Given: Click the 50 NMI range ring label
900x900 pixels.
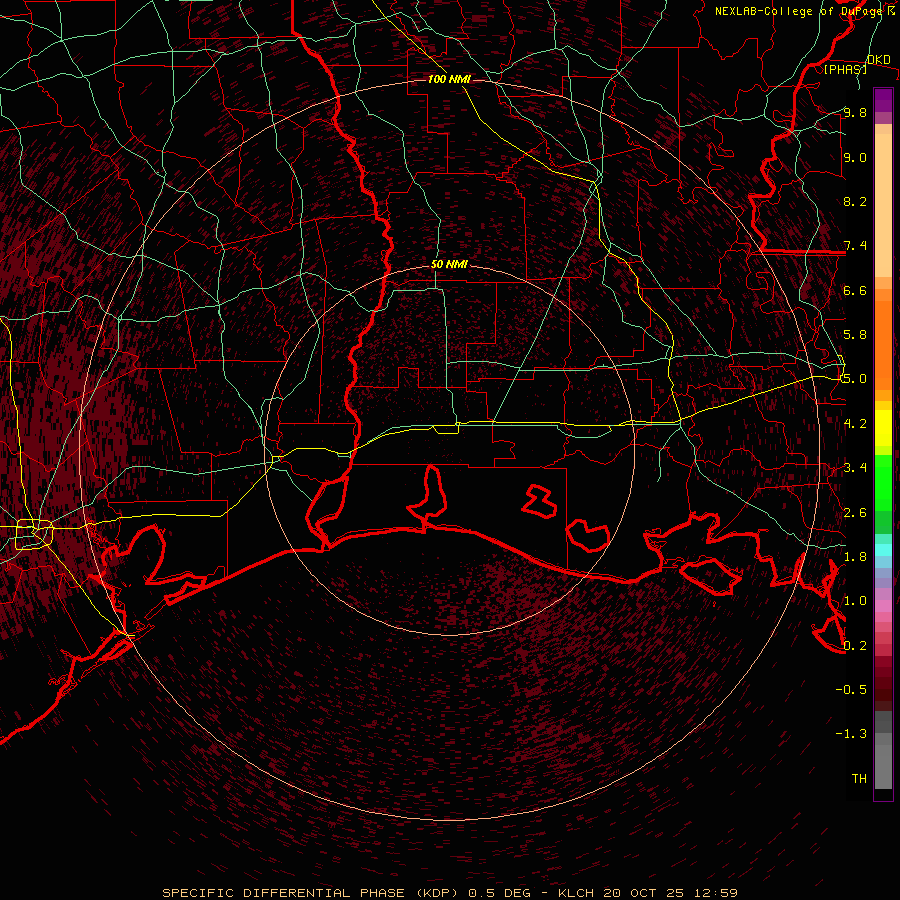Looking at the screenshot, I should point(449,265).
